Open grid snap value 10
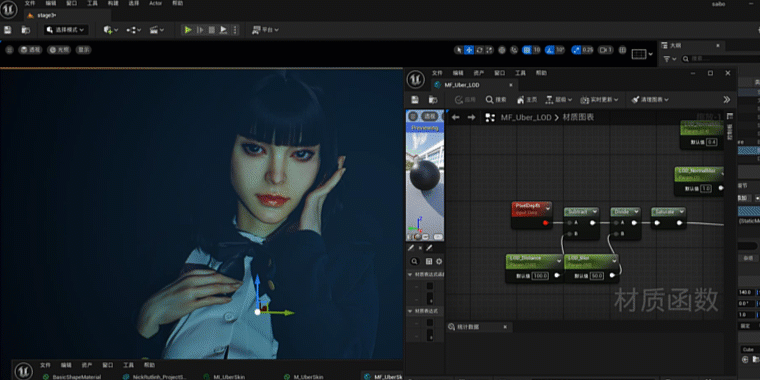760x380 pixels. 537,50
